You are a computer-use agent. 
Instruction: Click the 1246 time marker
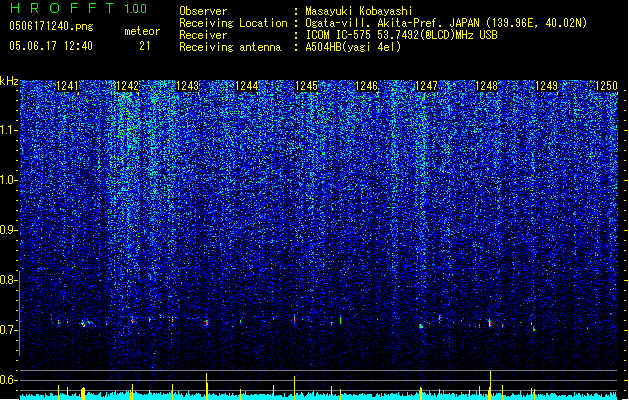tap(367, 86)
